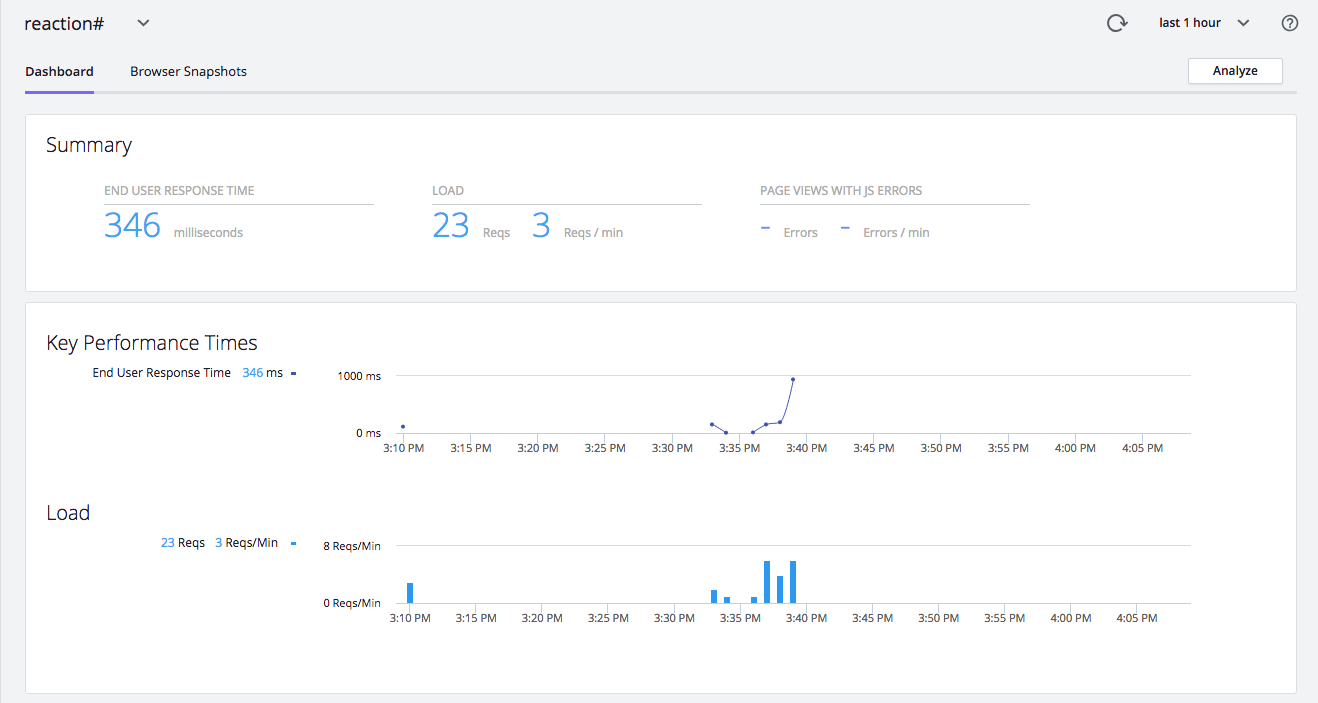Click the 4:05 PM label on the Load chart
The height and width of the screenshot is (703, 1318).
[x=1136, y=618]
